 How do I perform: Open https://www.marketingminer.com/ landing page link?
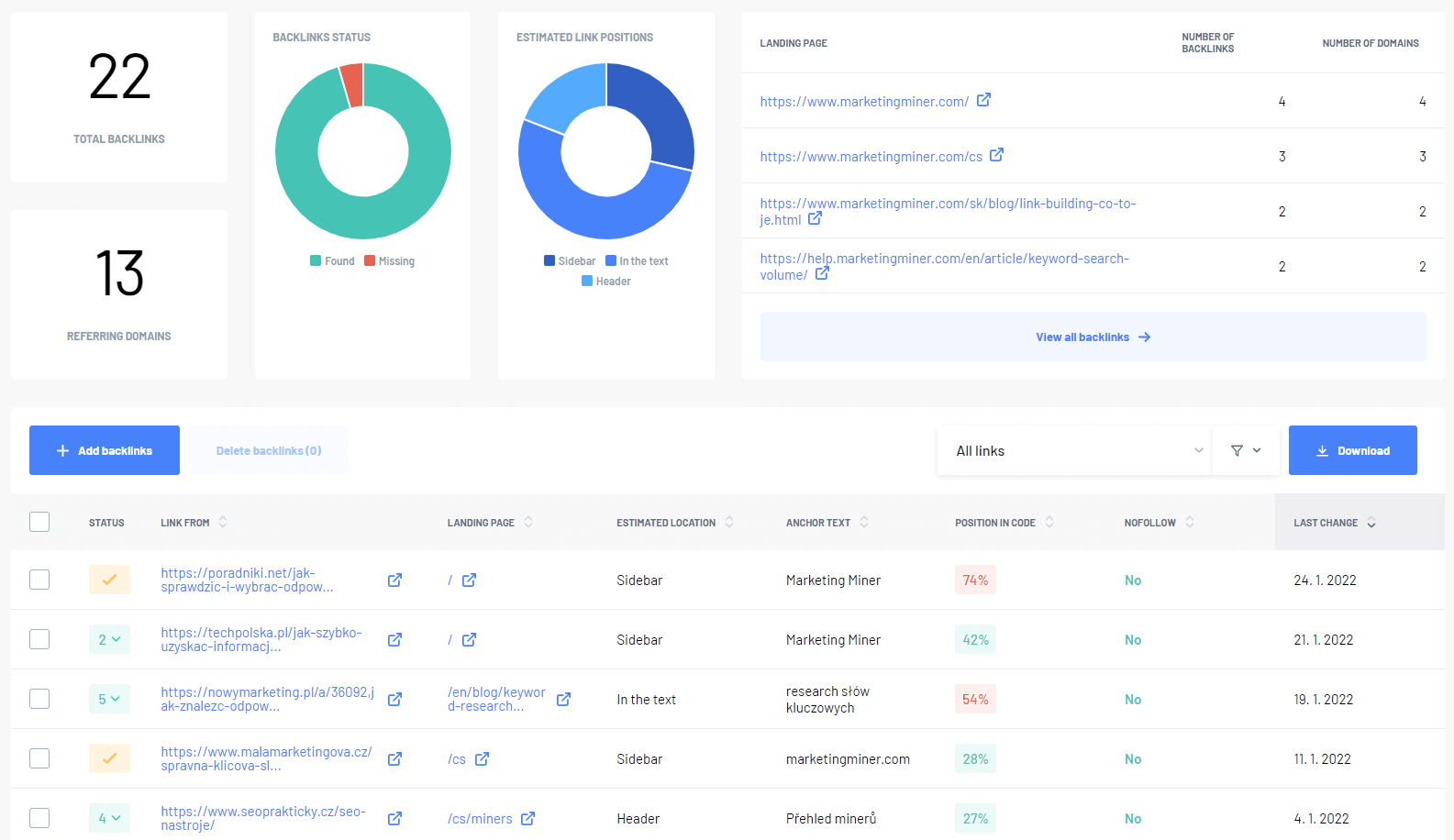point(864,102)
